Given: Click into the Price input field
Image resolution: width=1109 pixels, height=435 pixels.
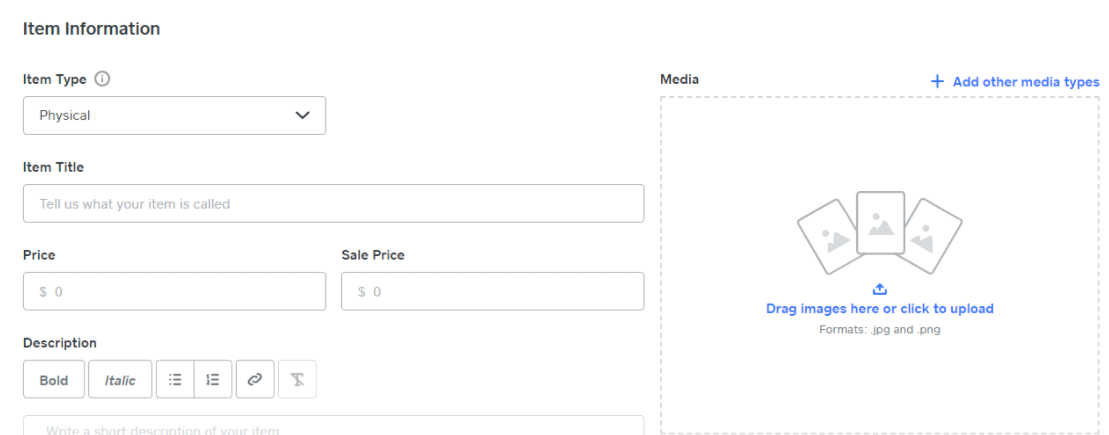Looking at the screenshot, I should pos(175,291).
